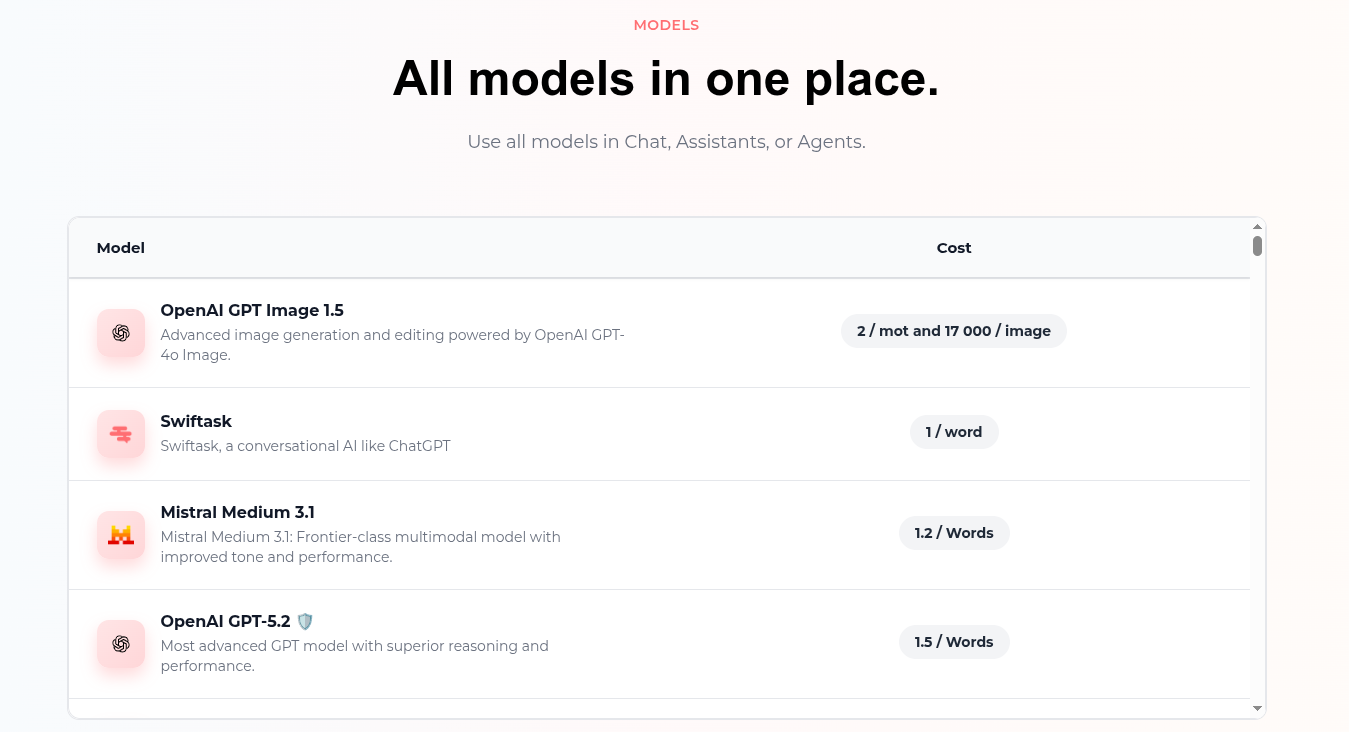Click the Swiftask logo icon
This screenshot has height=732, width=1349.
(x=121, y=434)
